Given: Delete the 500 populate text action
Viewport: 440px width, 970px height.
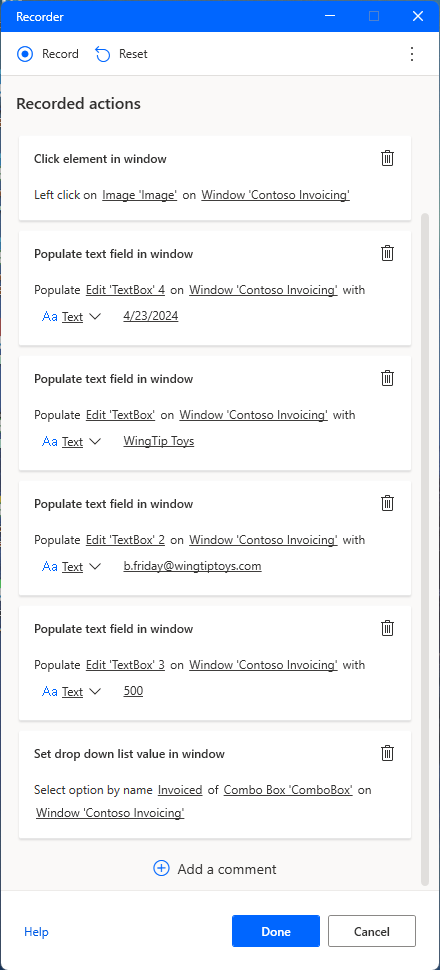Looking at the screenshot, I should tap(387, 628).
